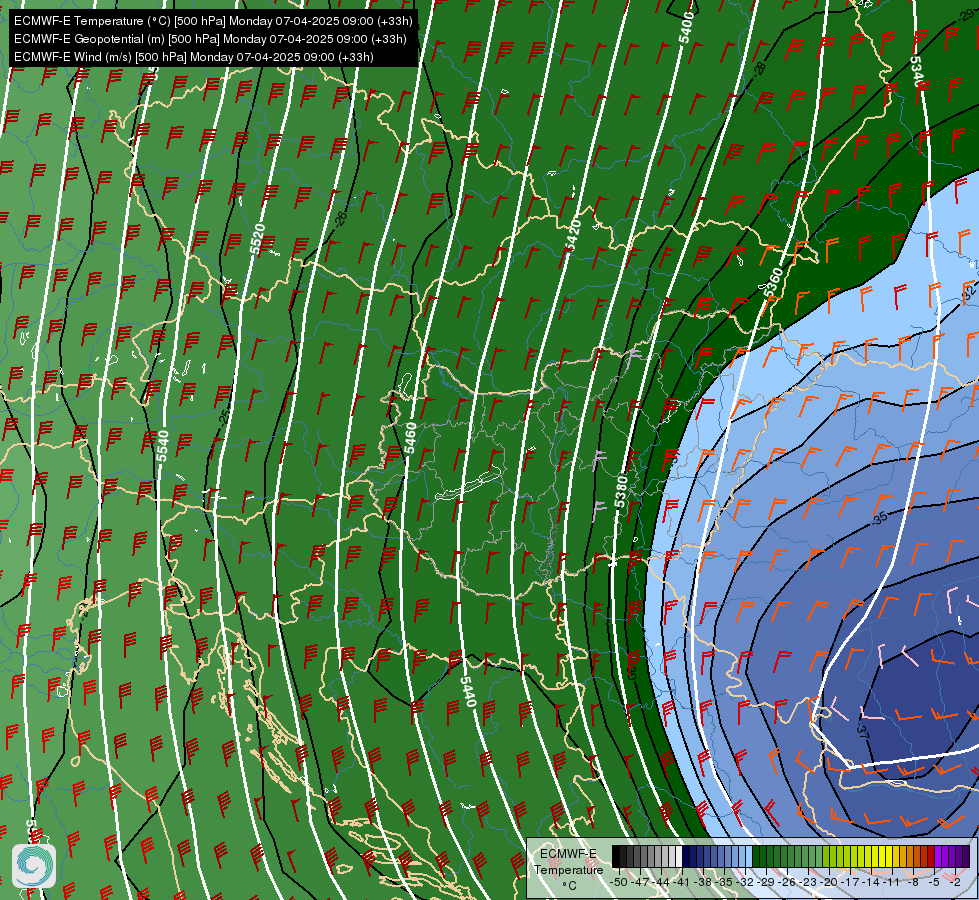Click the -20 colorbar tick label
This screenshot has height=900, width=979.
(829, 882)
